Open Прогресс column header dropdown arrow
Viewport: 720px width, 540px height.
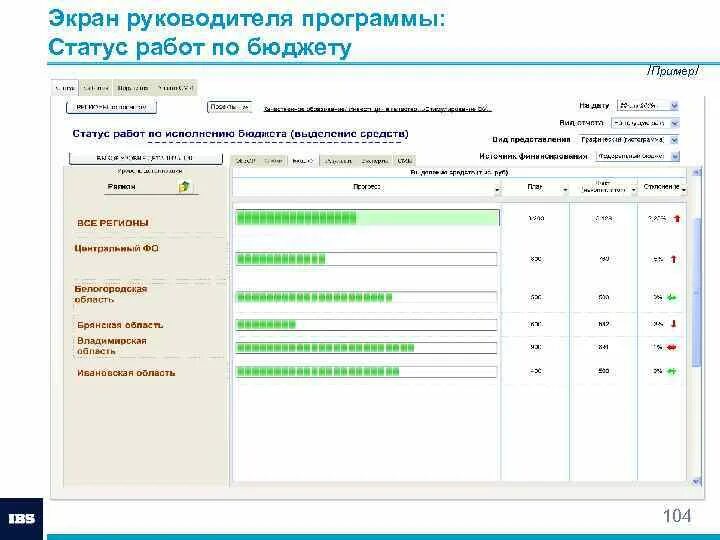[497, 190]
